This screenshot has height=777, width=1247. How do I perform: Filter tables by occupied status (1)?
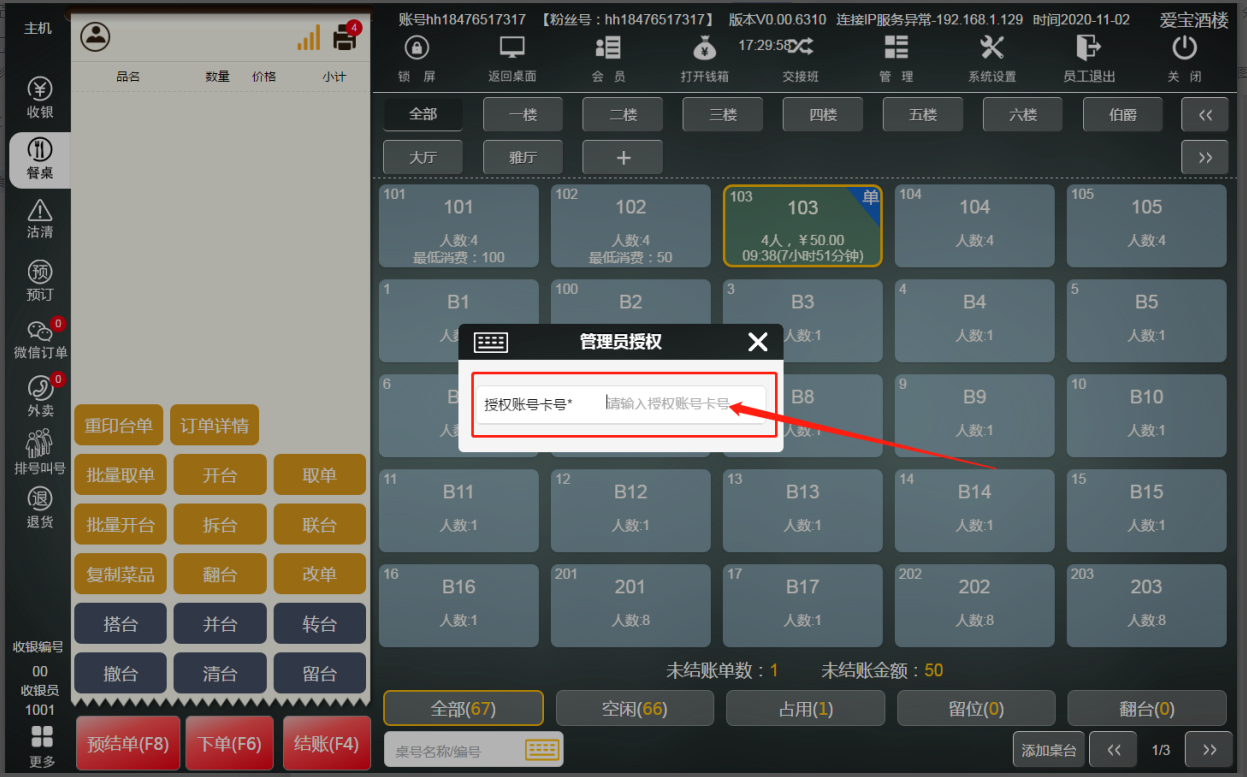coord(805,708)
